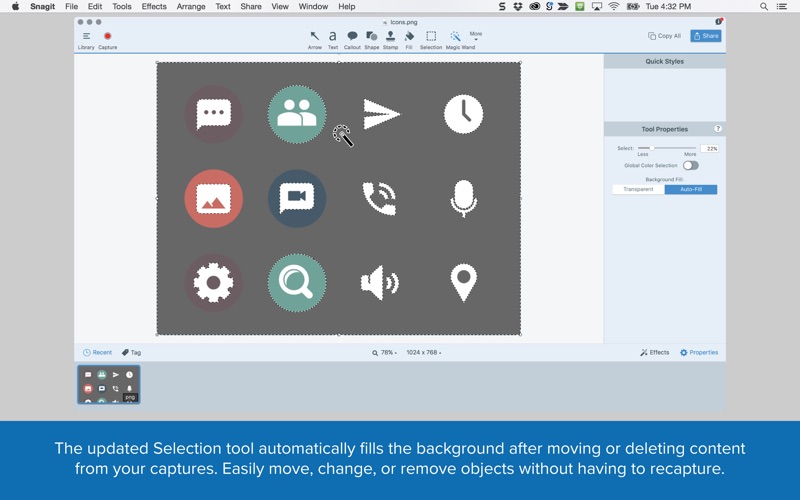Screen dimensions: 800x500
Task: Choose the Callout tool
Action: (x=352, y=38)
